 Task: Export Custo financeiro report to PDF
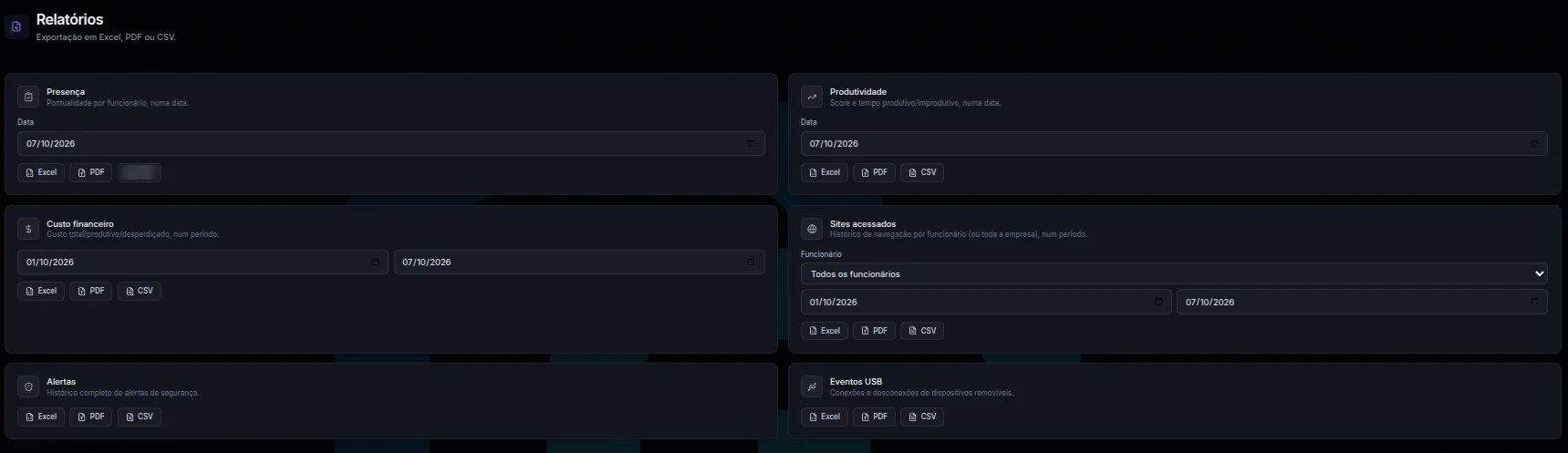click(x=91, y=291)
